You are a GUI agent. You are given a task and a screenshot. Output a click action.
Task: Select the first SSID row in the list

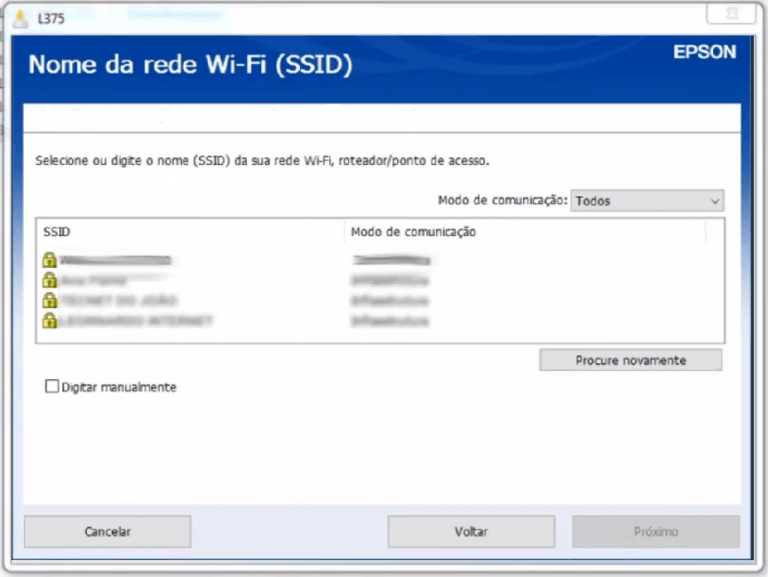pos(115,260)
